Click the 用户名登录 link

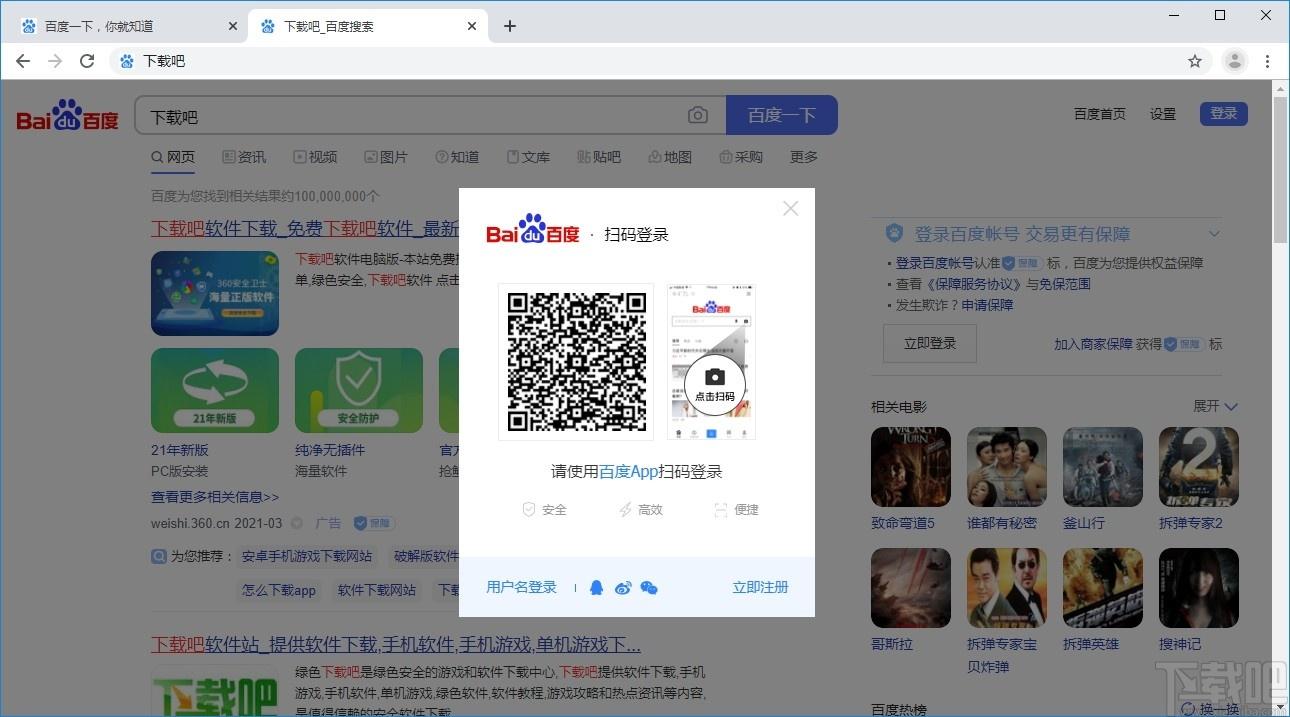tap(521, 587)
